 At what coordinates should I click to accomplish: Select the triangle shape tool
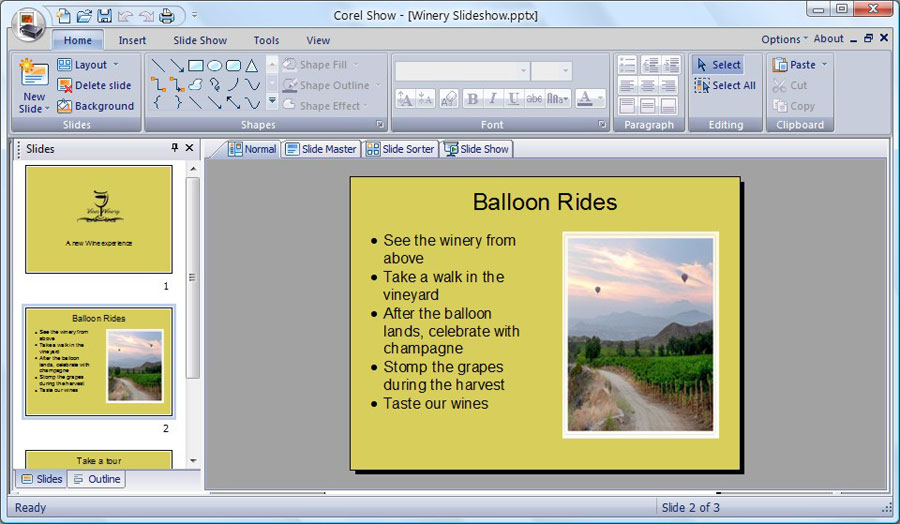[252, 66]
